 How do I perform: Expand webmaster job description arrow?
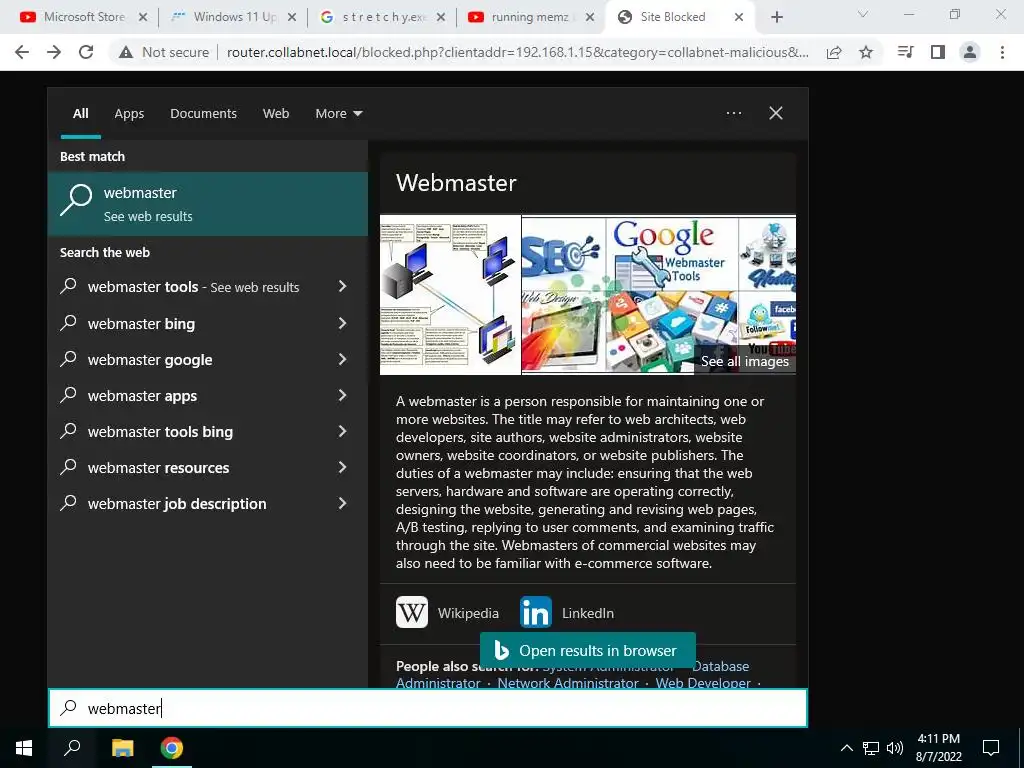coord(342,504)
